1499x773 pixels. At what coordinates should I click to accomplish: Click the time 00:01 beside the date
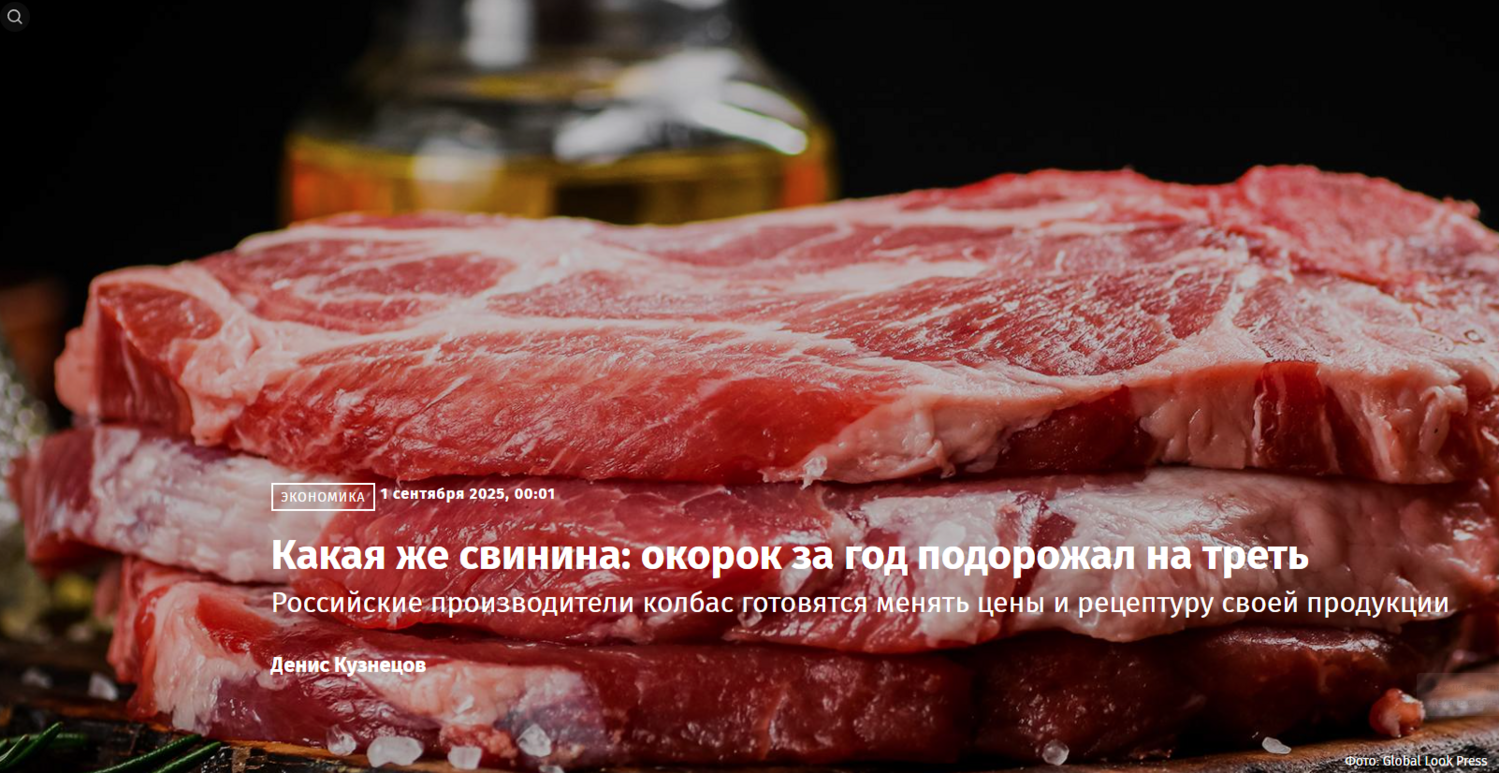click(x=535, y=494)
